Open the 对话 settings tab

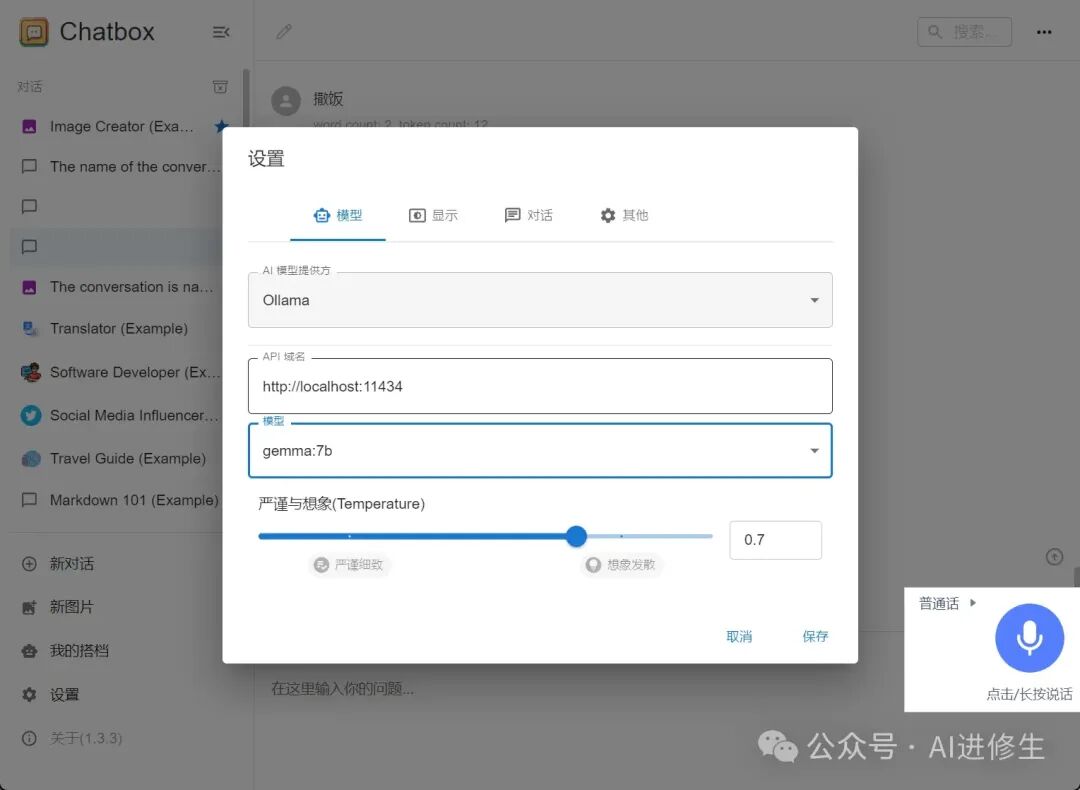point(529,216)
